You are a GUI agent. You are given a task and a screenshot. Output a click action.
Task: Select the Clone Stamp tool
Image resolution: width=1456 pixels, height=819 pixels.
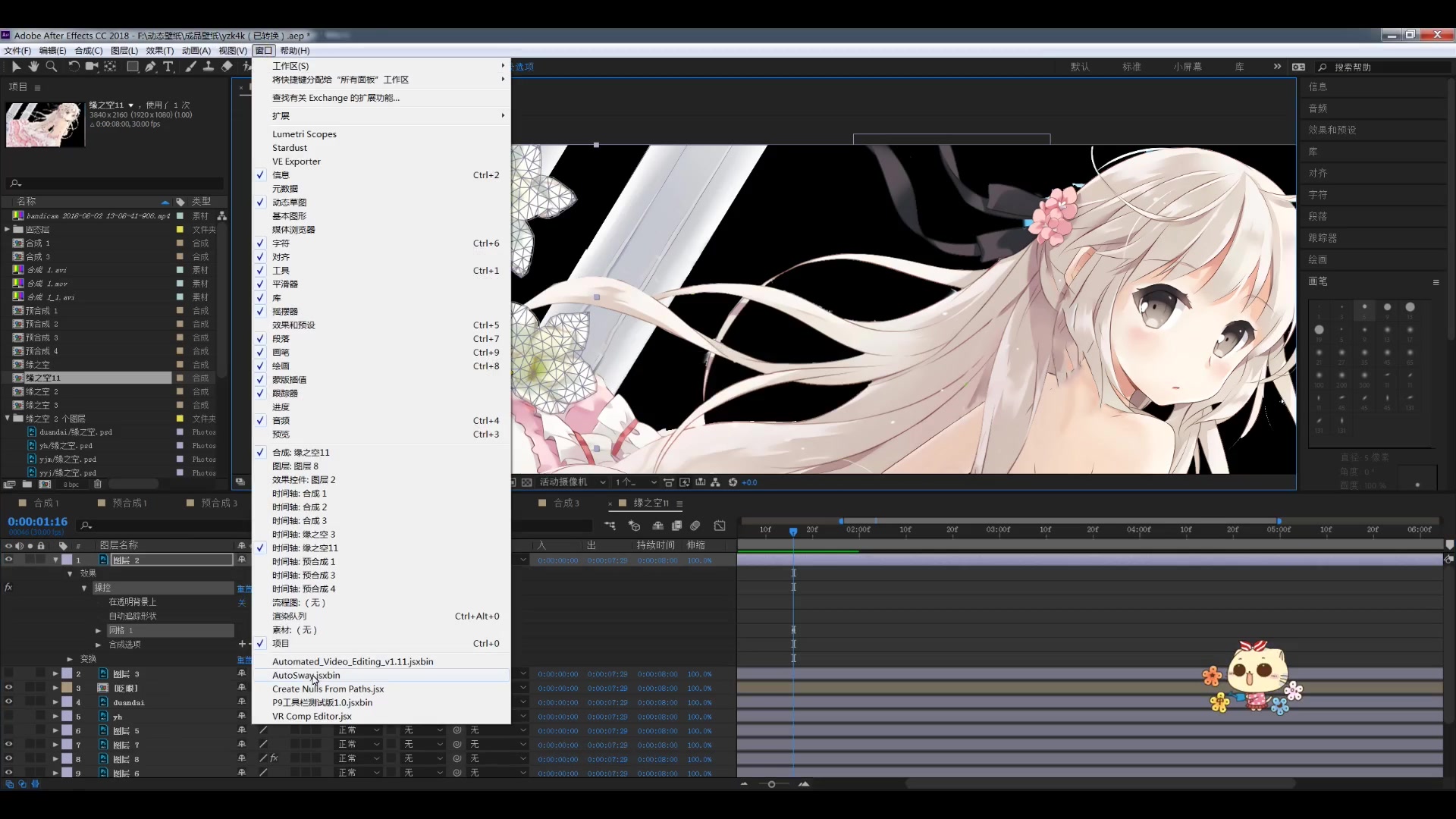pyautogui.click(x=208, y=67)
